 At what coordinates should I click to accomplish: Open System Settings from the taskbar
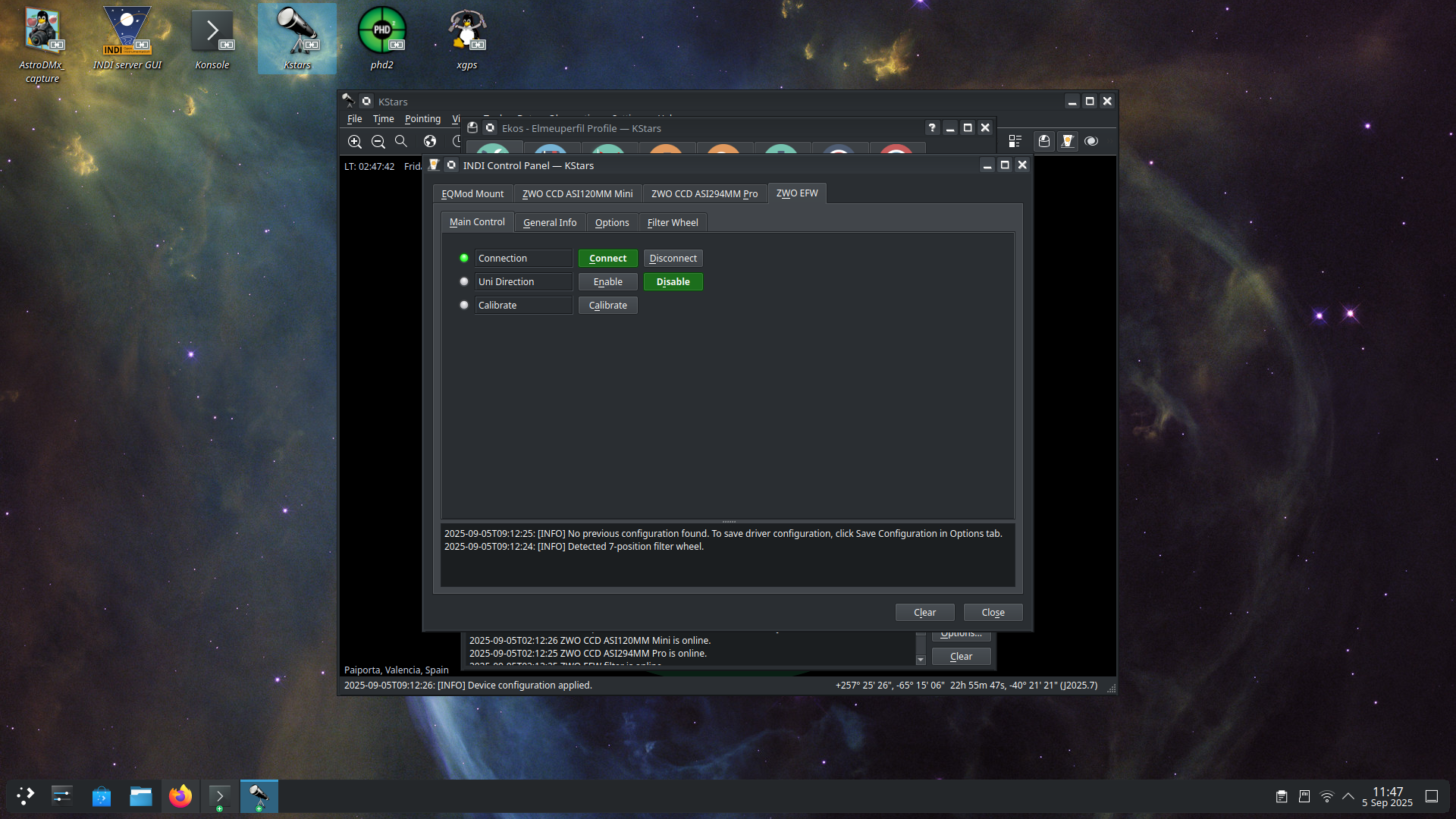(x=62, y=796)
